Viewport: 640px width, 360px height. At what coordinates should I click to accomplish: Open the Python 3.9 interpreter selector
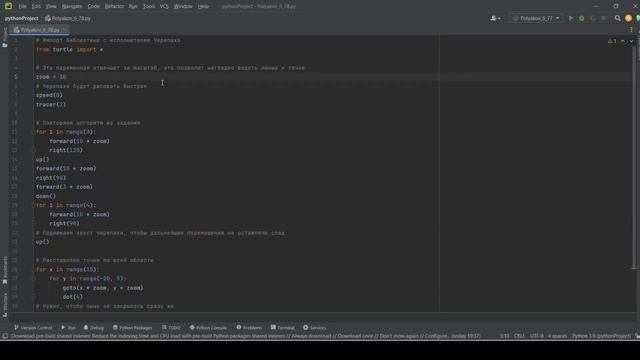pos(601,336)
